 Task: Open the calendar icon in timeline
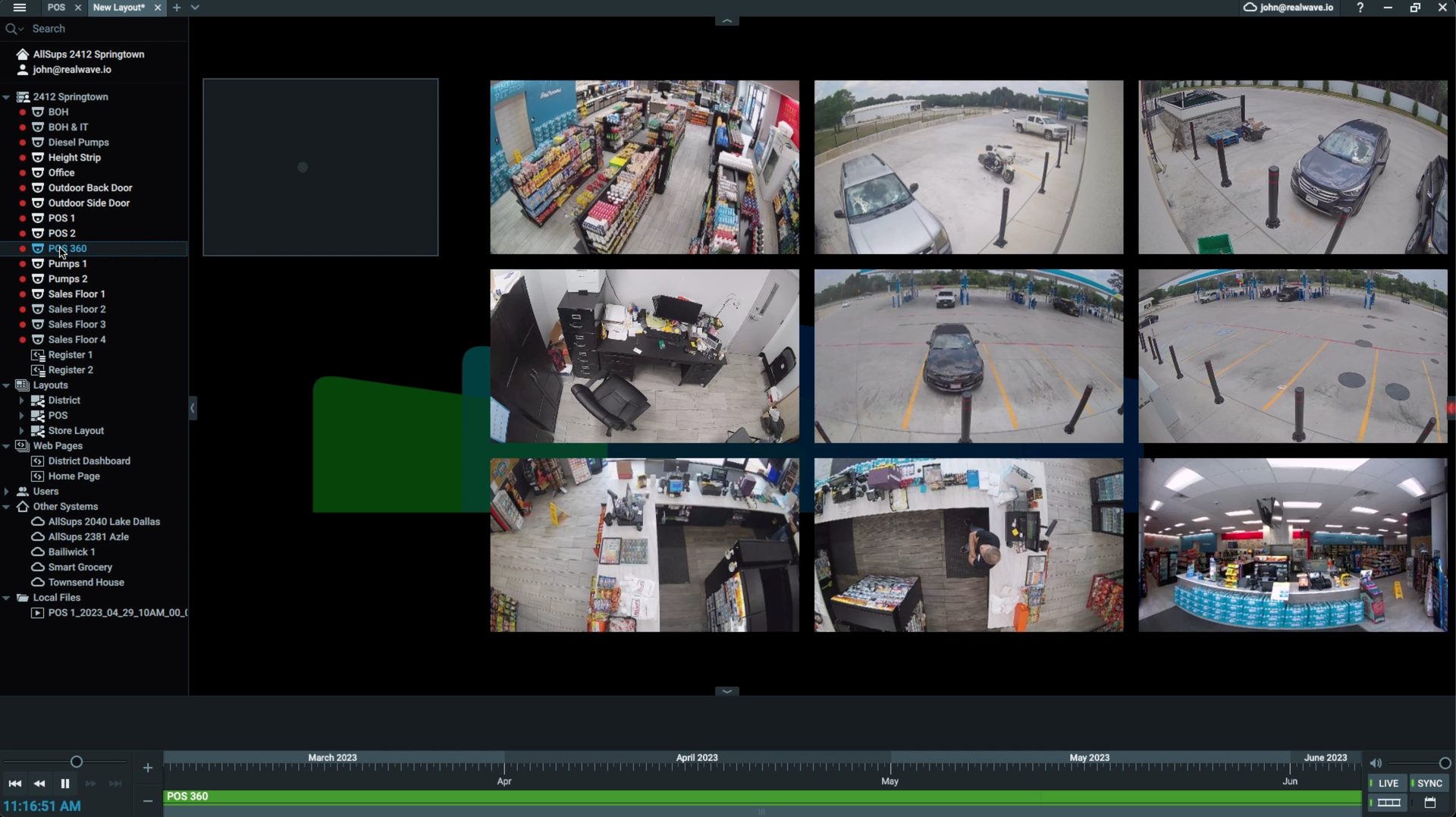pos(1430,803)
